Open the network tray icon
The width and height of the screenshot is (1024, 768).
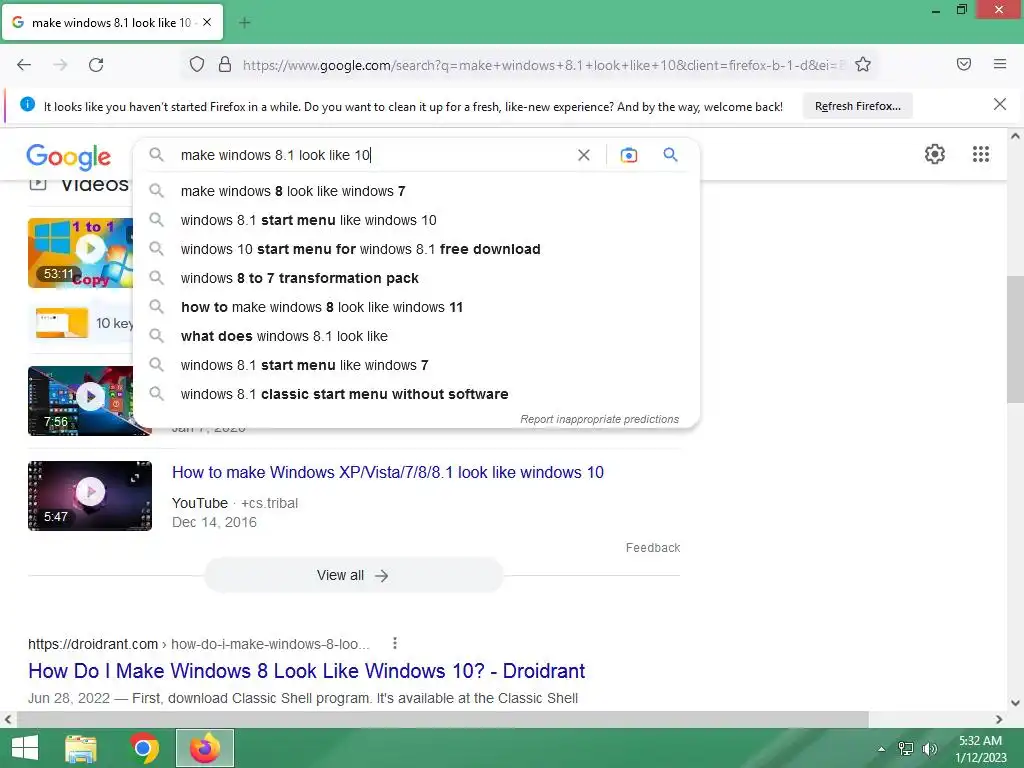(x=905, y=748)
